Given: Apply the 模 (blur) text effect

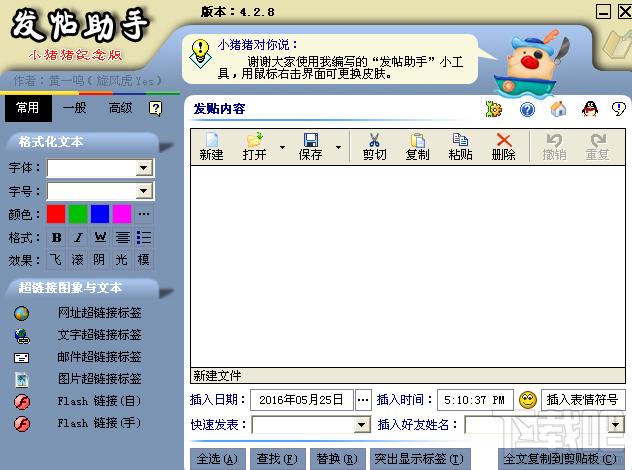Looking at the screenshot, I should pyautogui.click(x=144, y=260).
